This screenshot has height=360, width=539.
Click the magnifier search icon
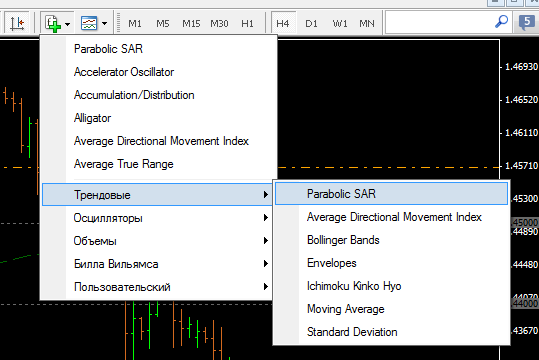tap(501, 22)
